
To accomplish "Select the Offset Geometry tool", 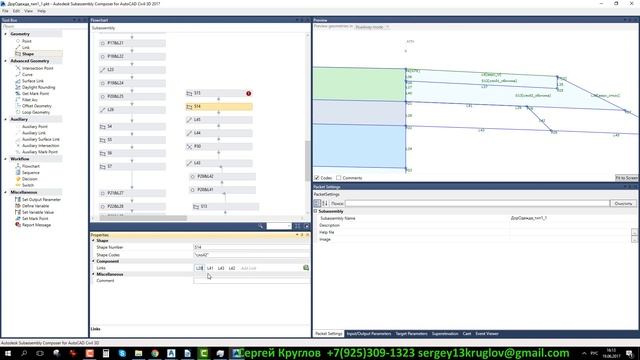I will pyautogui.click(x=37, y=106).
